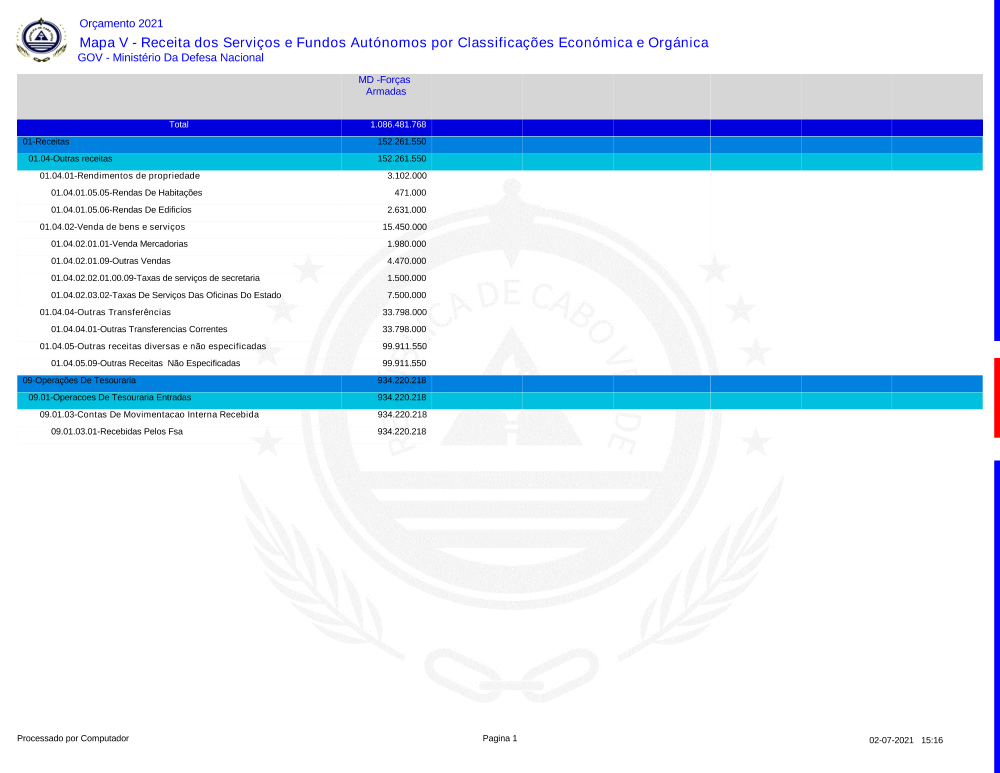1000x773 pixels.
Task: Click the date stamp 02-07-2021 in the footer
Action: (x=891, y=740)
